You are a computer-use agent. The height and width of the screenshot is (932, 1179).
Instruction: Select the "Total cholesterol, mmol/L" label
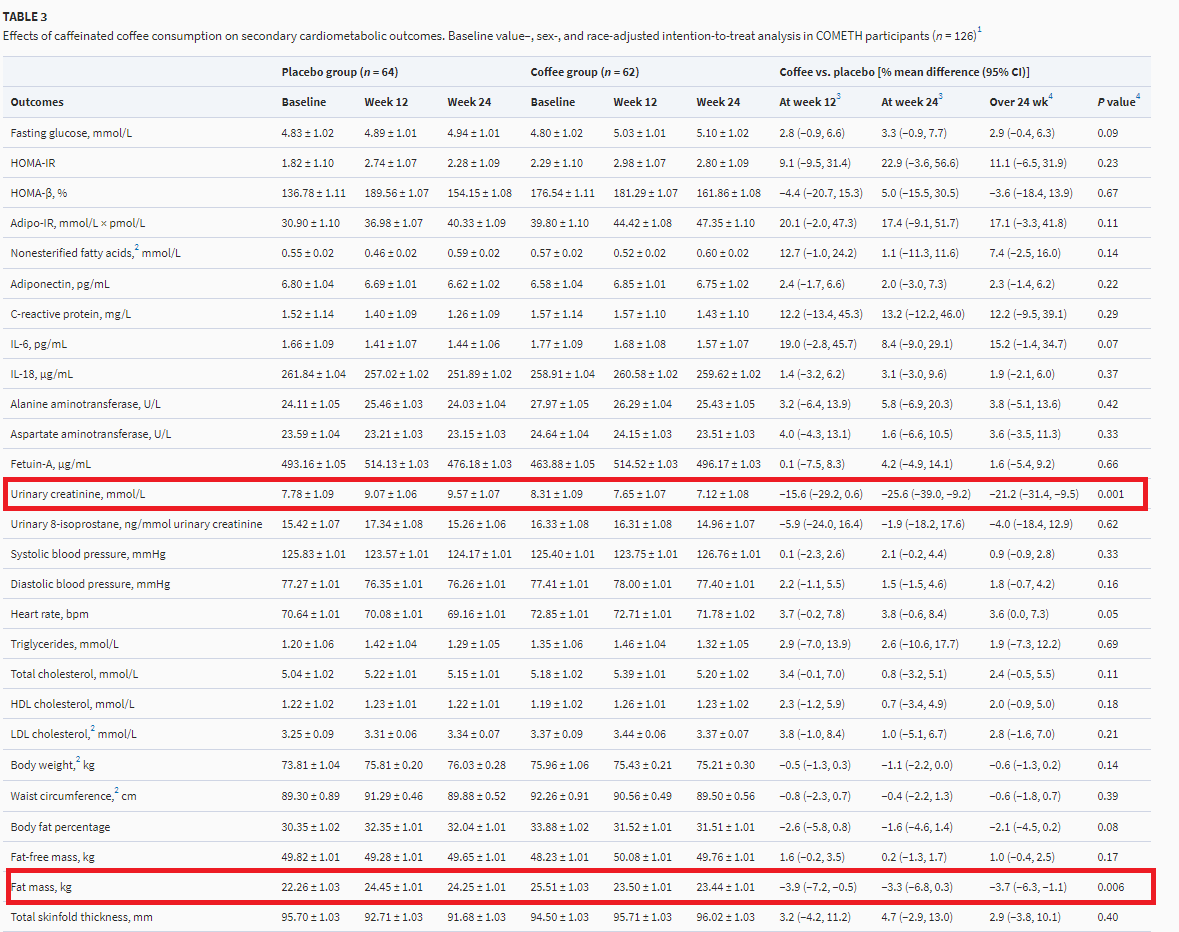click(x=74, y=675)
